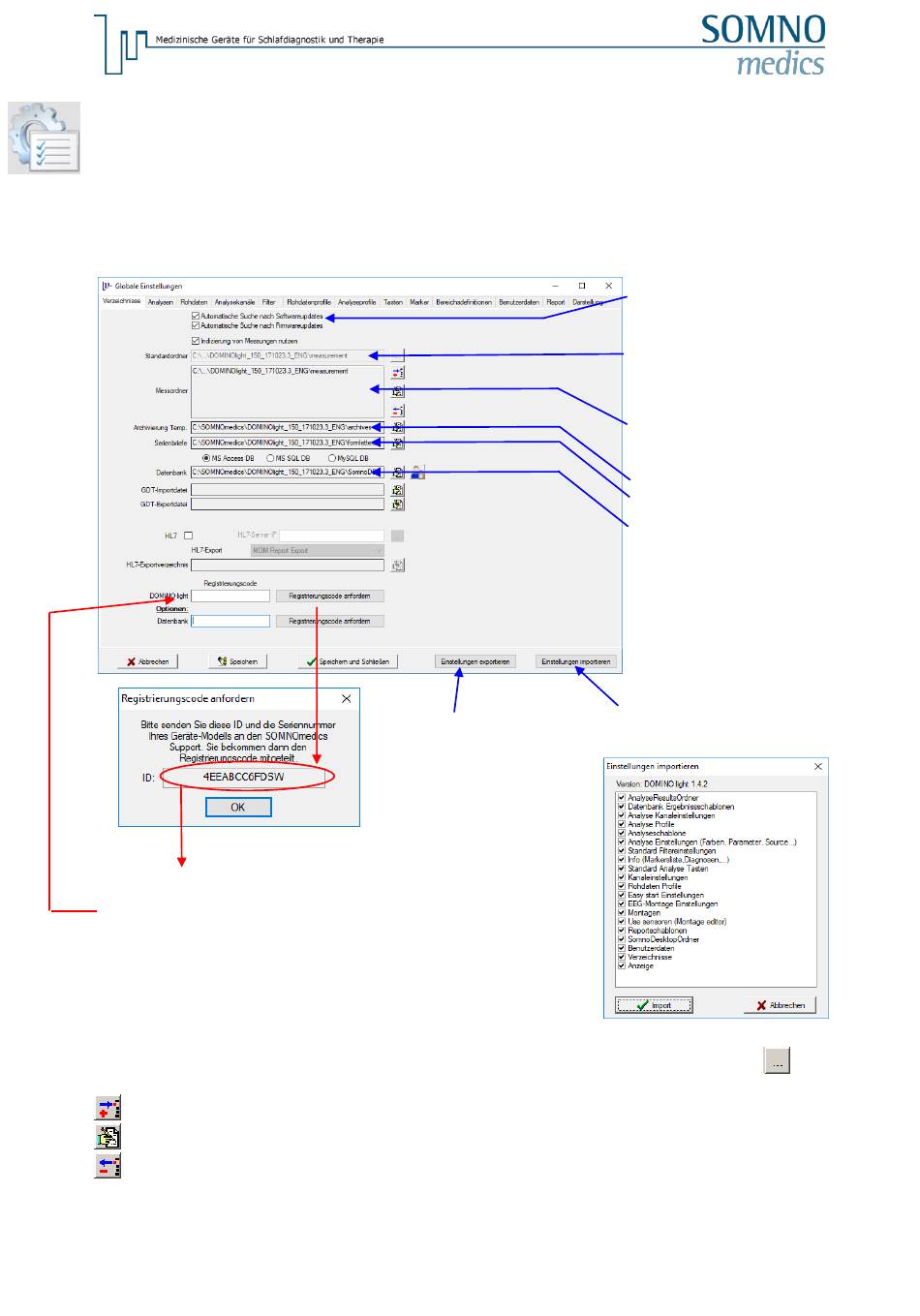Switch to the Rohdaten tab
The width and height of the screenshot is (920, 1316).
tap(194, 302)
